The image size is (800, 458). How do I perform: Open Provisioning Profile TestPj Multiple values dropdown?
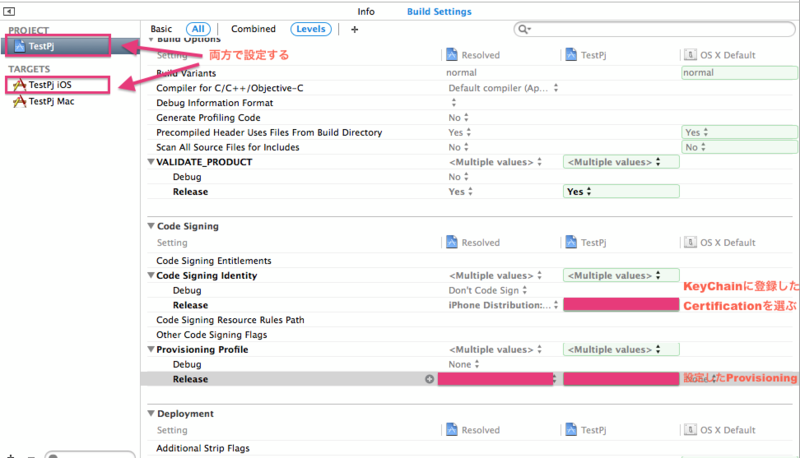pos(621,349)
